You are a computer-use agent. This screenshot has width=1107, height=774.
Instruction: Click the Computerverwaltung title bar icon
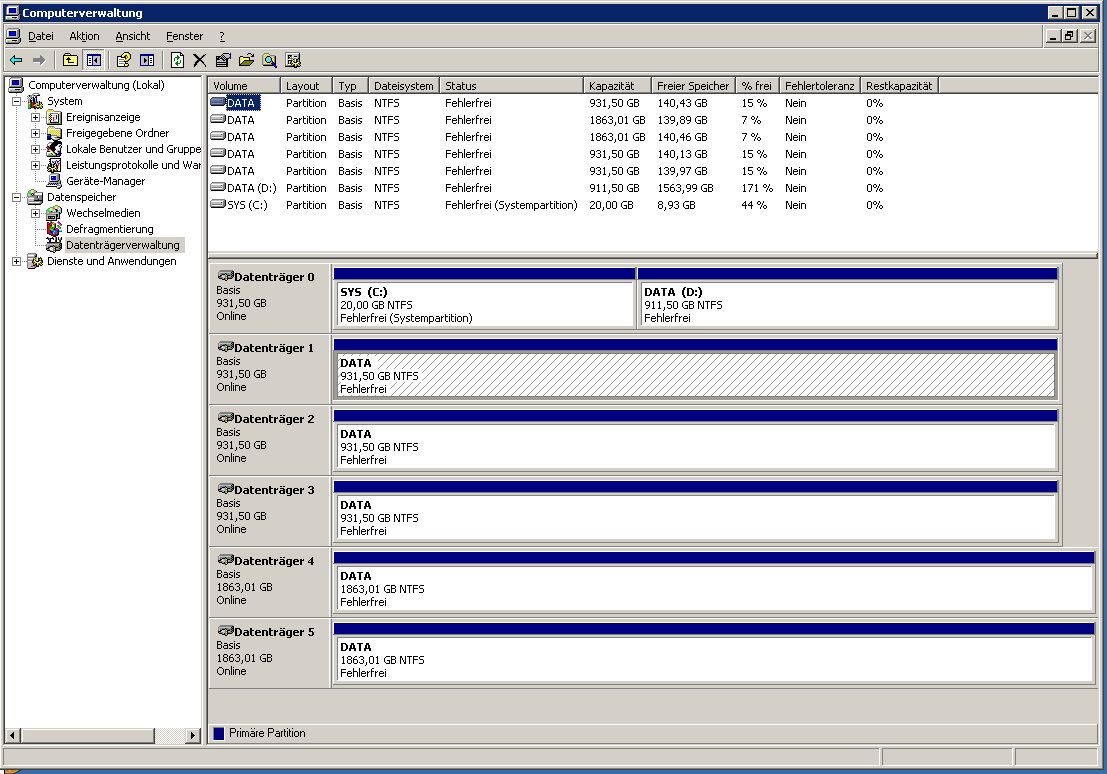point(12,13)
